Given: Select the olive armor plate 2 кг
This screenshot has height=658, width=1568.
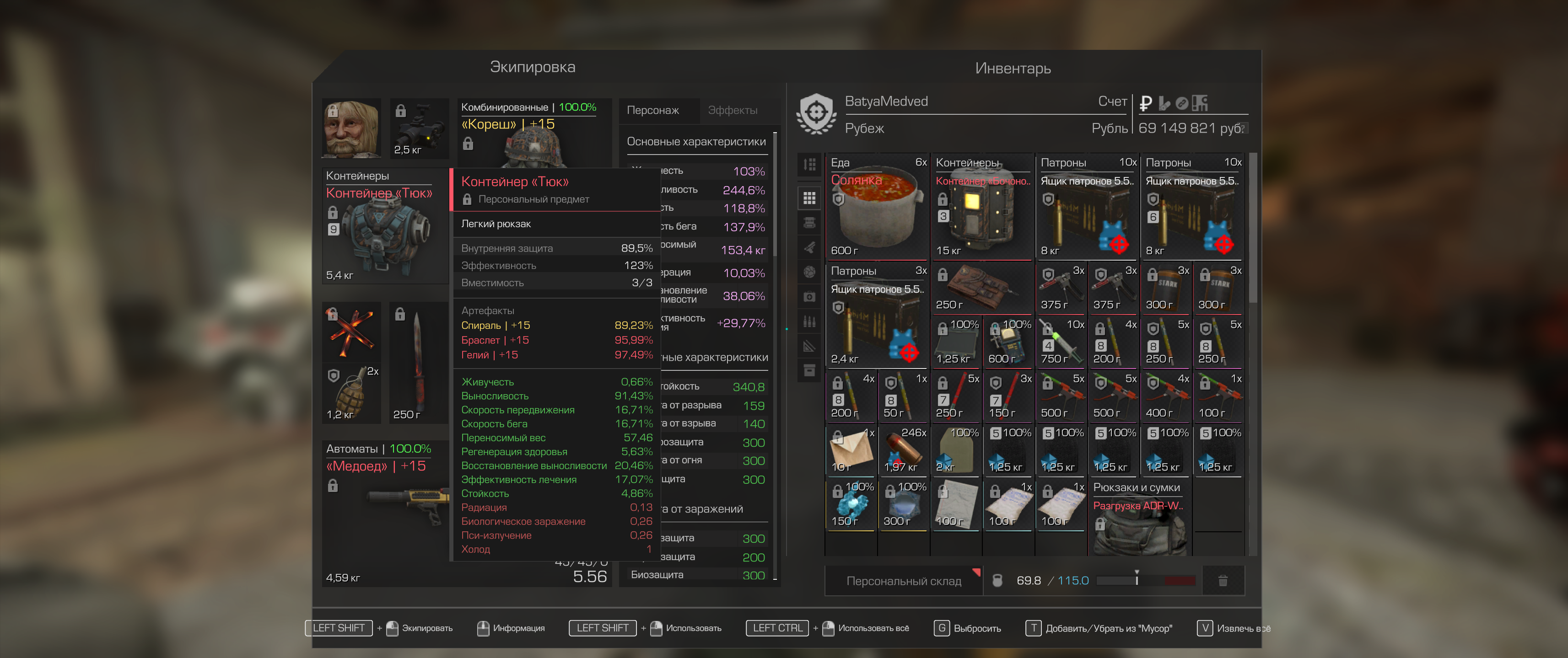Looking at the screenshot, I should tap(956, 450).
